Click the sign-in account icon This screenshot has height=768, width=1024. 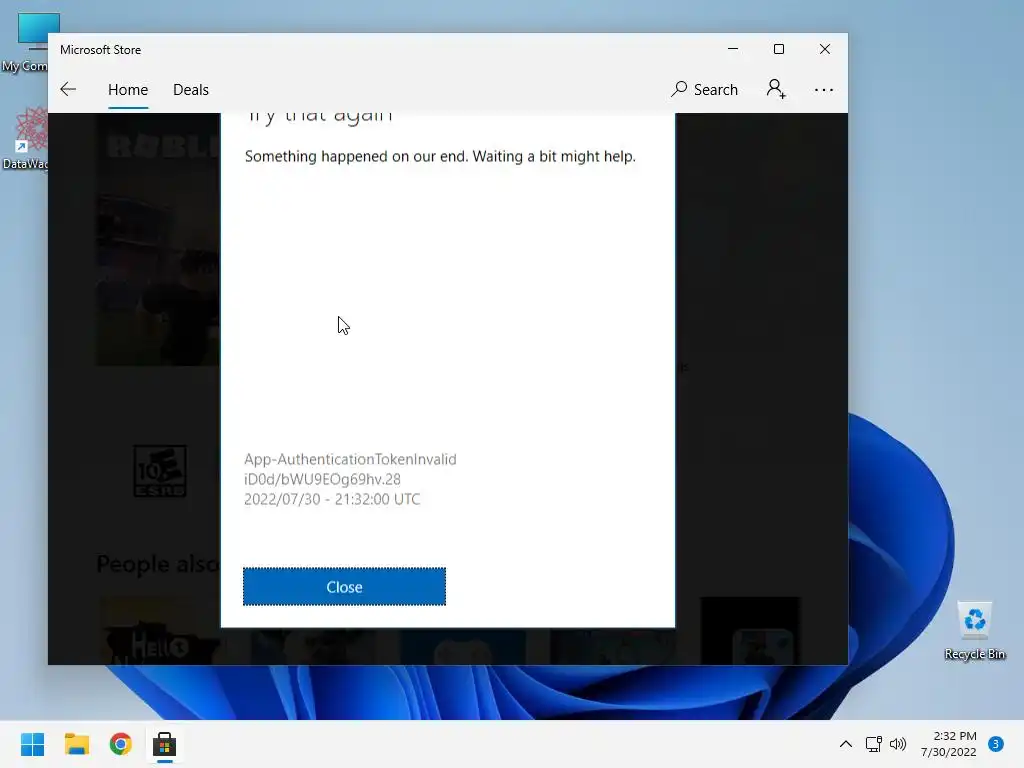pos(776,89)
